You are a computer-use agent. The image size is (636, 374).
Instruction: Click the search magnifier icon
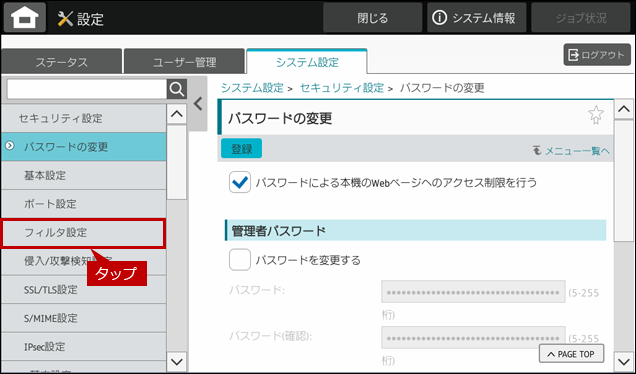pos(177,89)
